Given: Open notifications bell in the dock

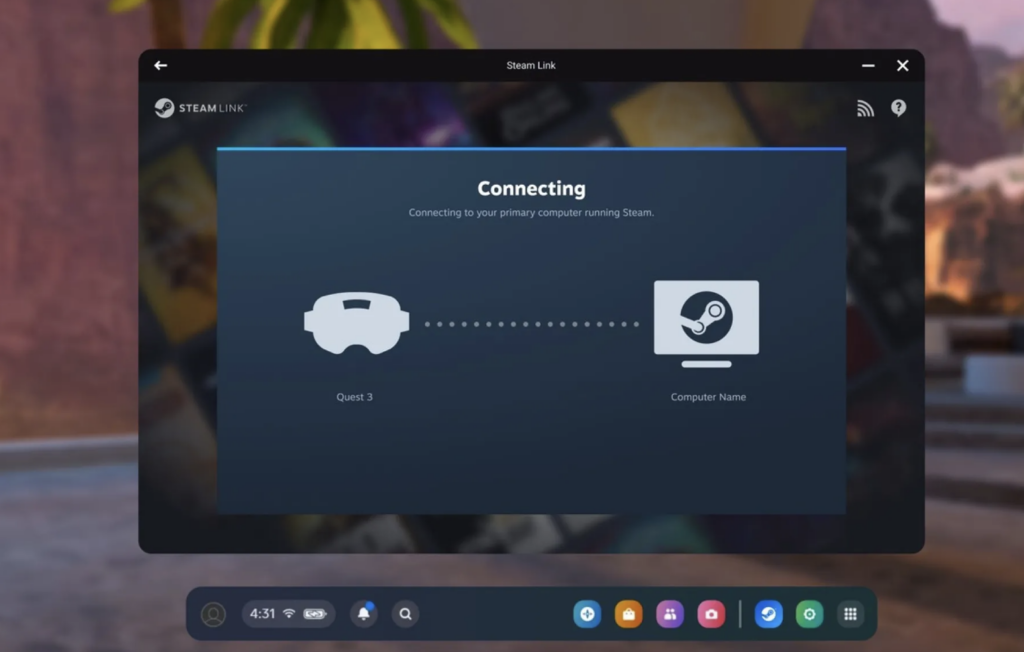Looking at the screenshot, I should (364, 614).
